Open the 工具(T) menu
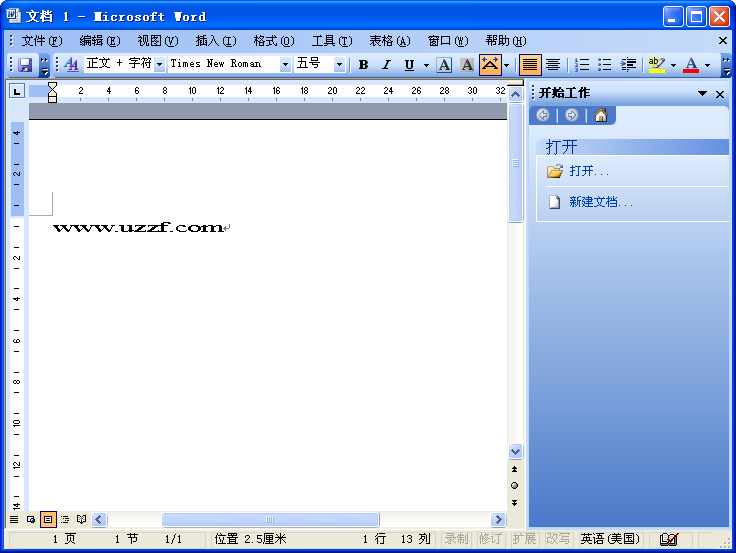 pos(332,41)
